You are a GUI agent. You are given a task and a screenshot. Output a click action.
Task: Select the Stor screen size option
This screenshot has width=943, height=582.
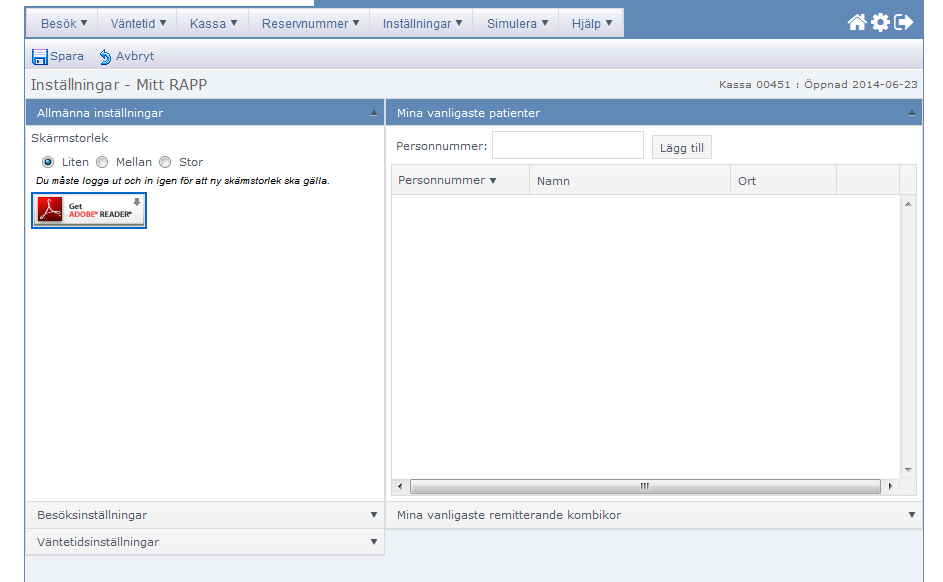coord(165,162)
